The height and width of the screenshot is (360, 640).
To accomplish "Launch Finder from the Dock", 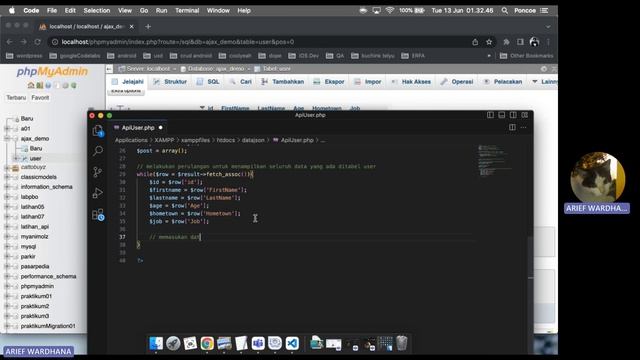I will [x=156, y=343].
